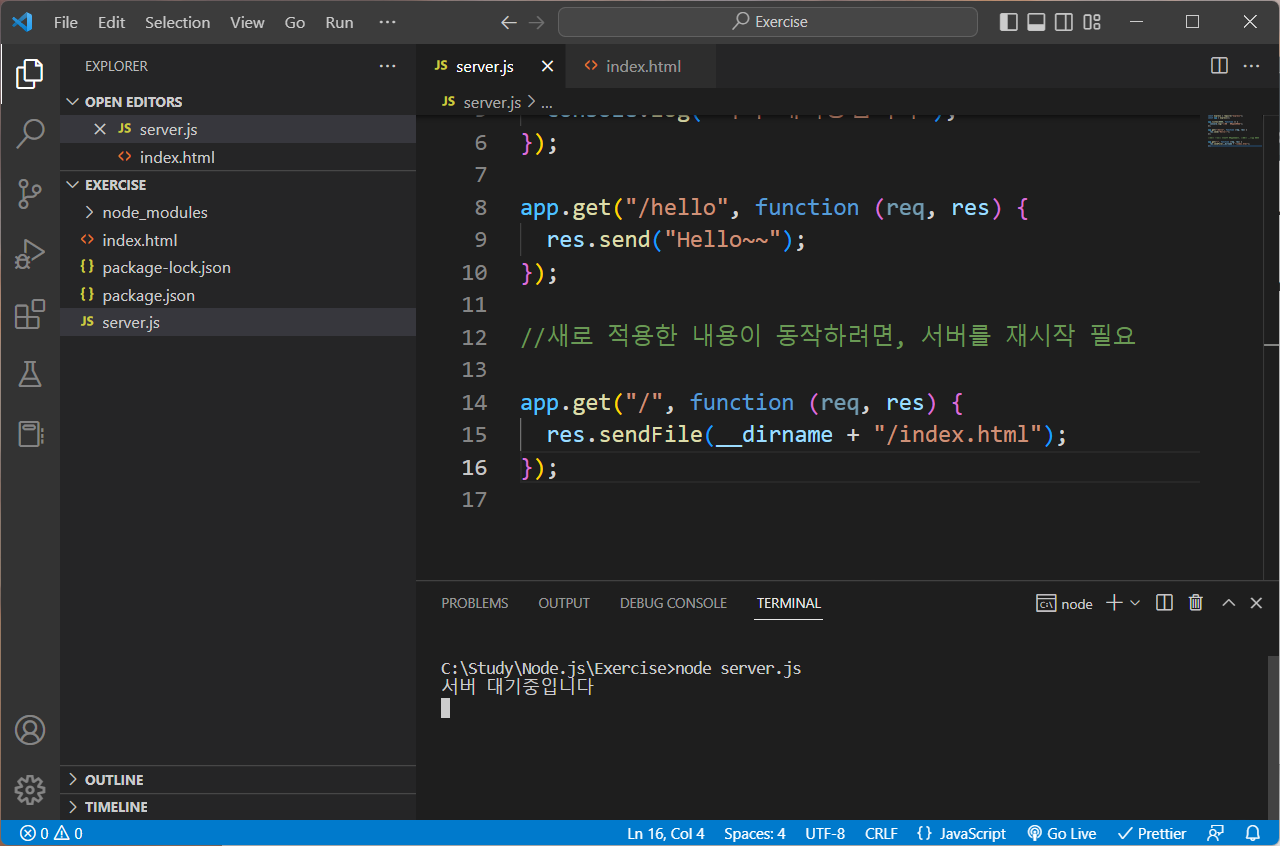1280x846 pixels.
Task: Click the feedback icon in status bar
Action: click(x=1215, y=833)
